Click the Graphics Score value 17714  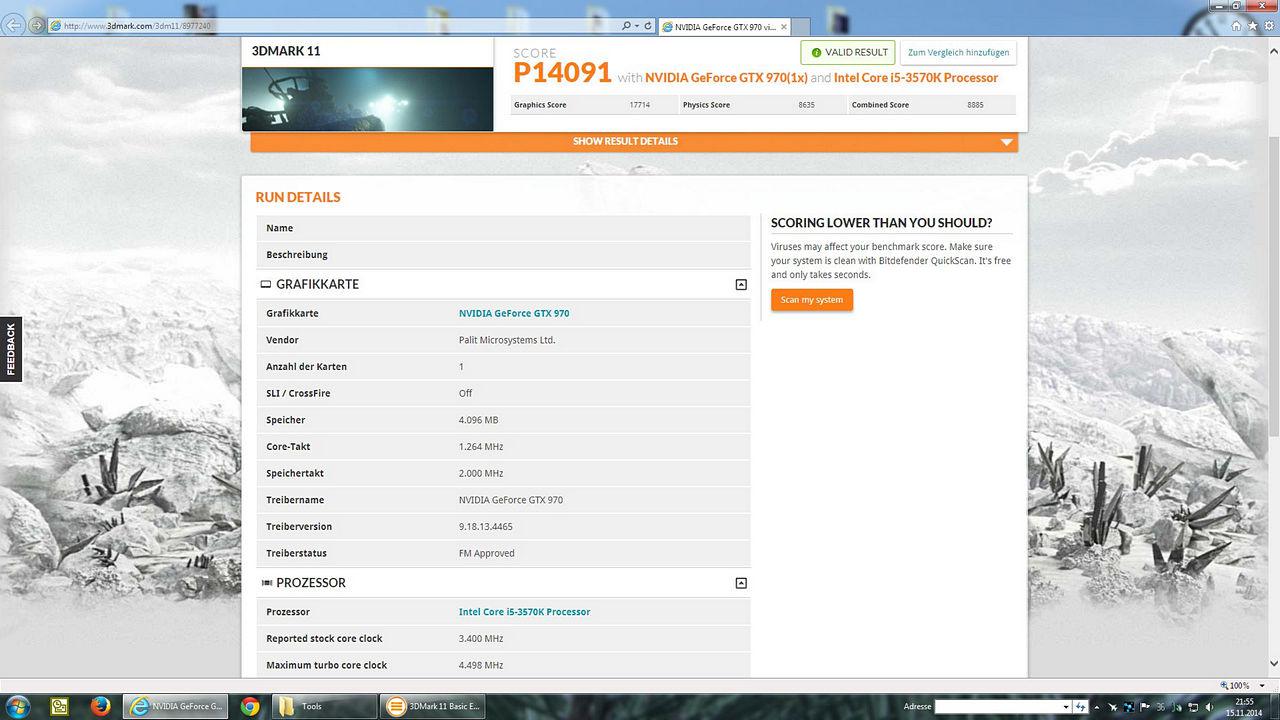click(x=640, y=105)
